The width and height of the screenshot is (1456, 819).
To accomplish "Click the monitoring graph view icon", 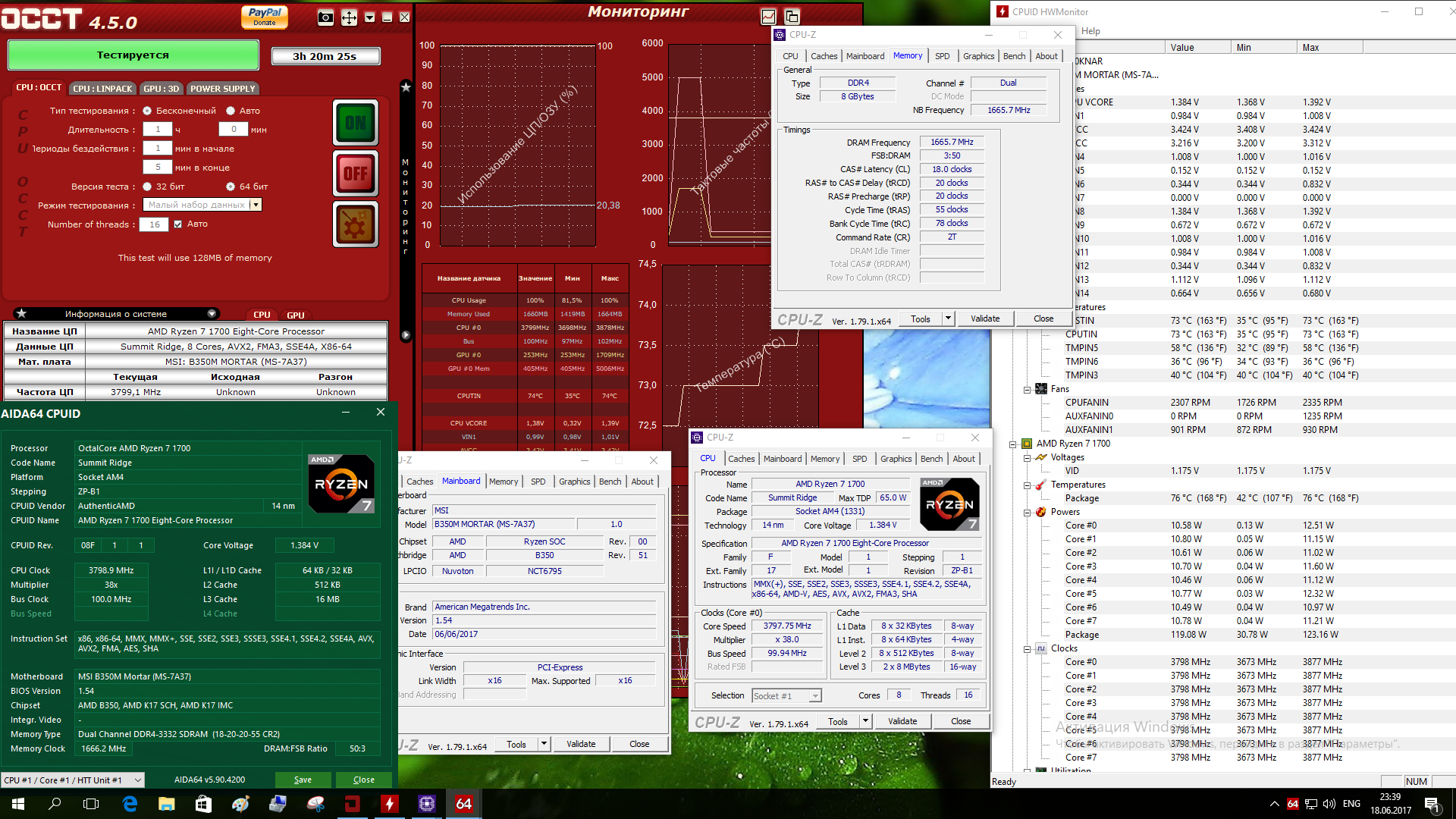I will [x=768, y=17].
